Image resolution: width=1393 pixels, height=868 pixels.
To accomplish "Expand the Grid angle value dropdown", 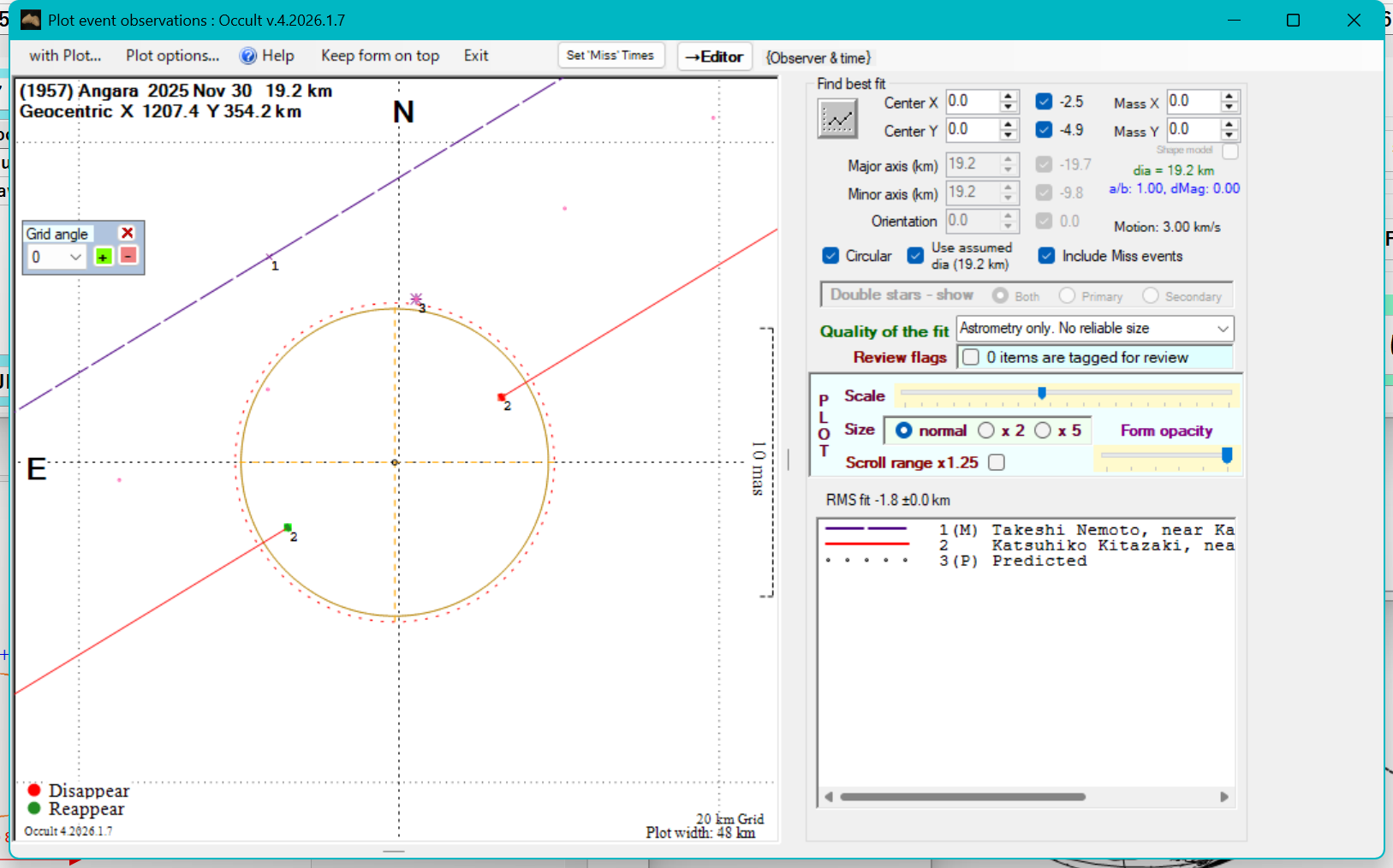I will coord(75,257).
